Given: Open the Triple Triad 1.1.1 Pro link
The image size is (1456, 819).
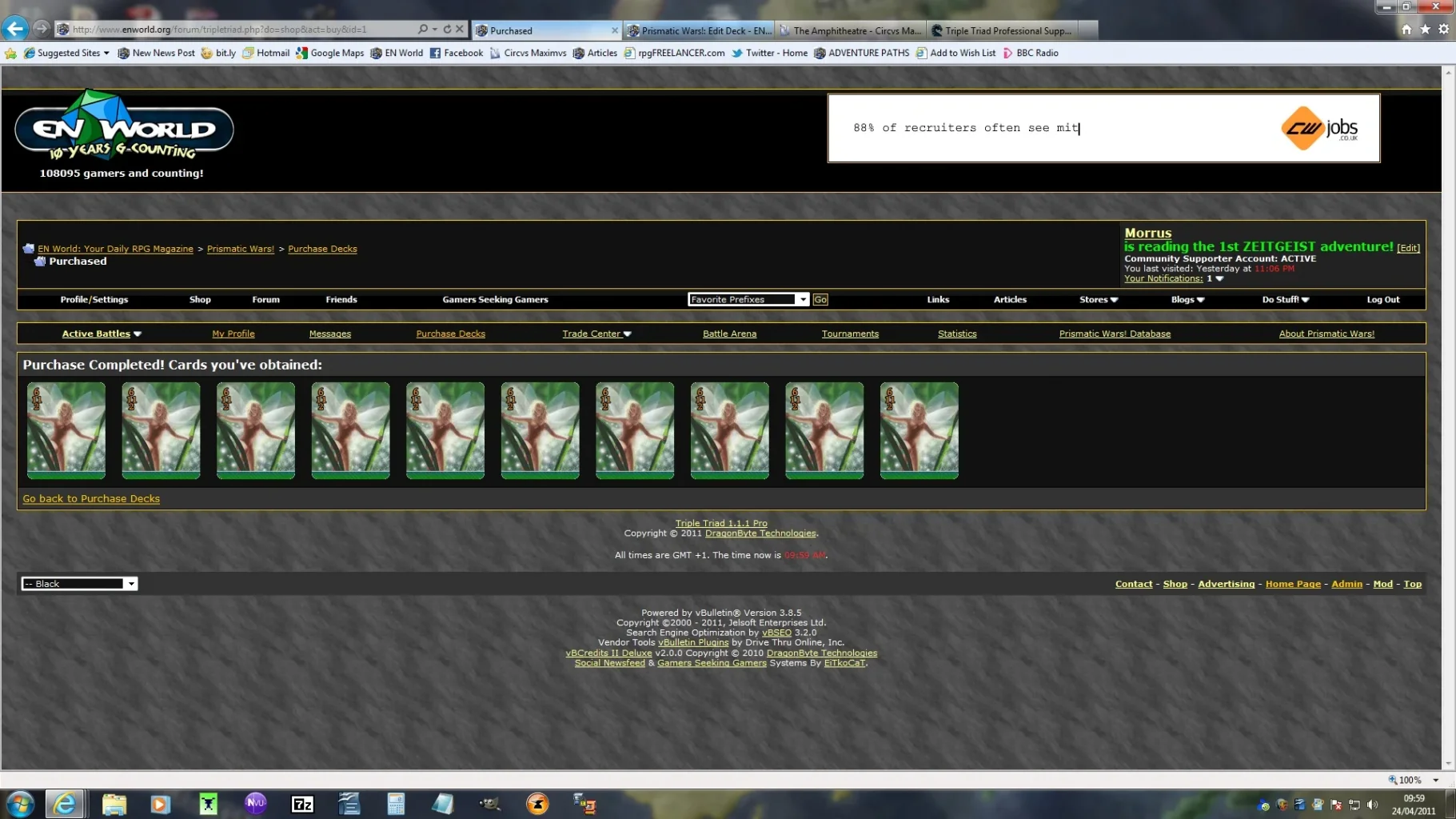Looking at the screenshot, I should point(721,523).
